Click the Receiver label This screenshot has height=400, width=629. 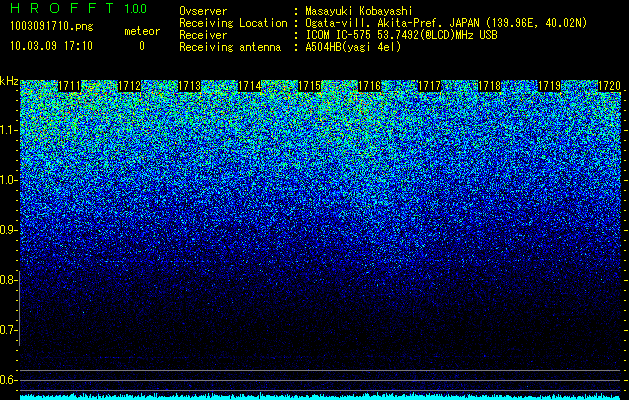203,35
